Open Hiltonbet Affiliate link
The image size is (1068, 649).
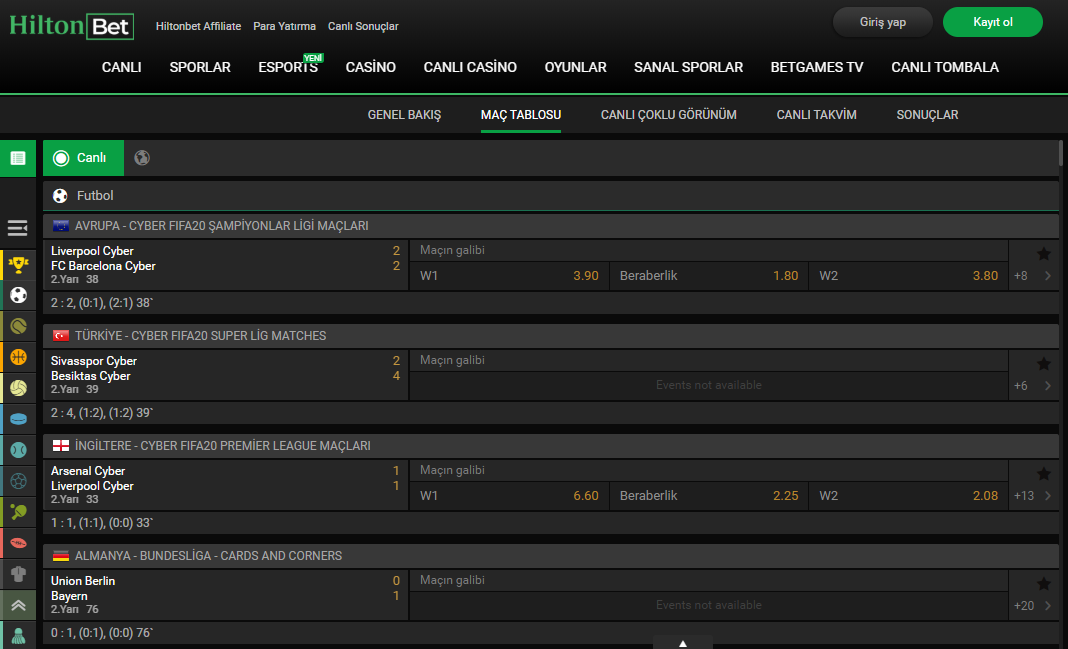(x=198, y=27)
